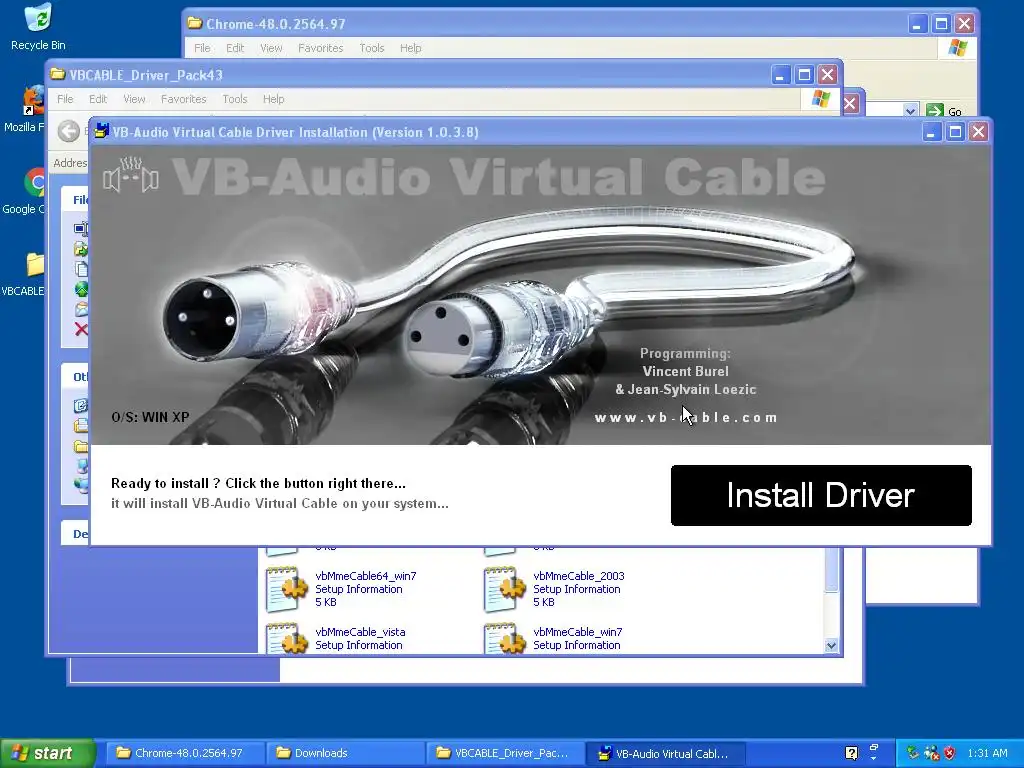Screen dimensions: 1024x768
Task: Minimize the VB-Audio installer window
Action: click(932, 132)
